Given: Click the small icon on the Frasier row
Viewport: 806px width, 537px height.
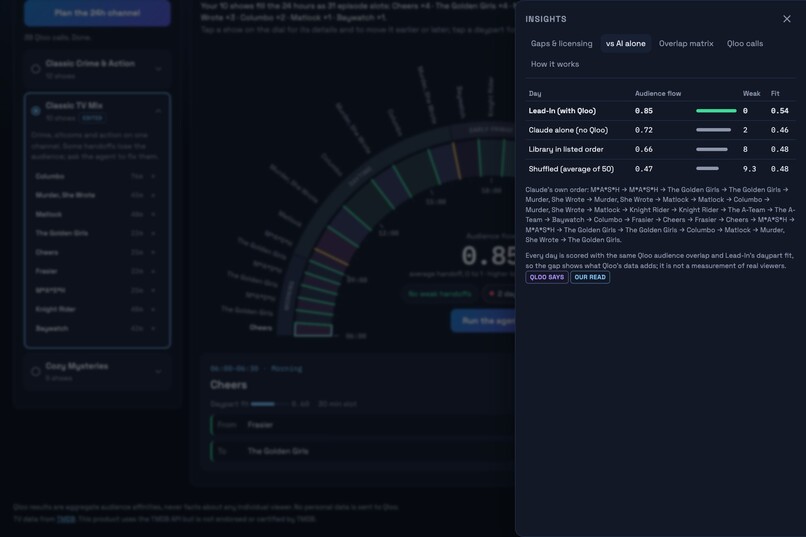Looking at the screenshot, I should pyautogui.click(x=153, y=271).
